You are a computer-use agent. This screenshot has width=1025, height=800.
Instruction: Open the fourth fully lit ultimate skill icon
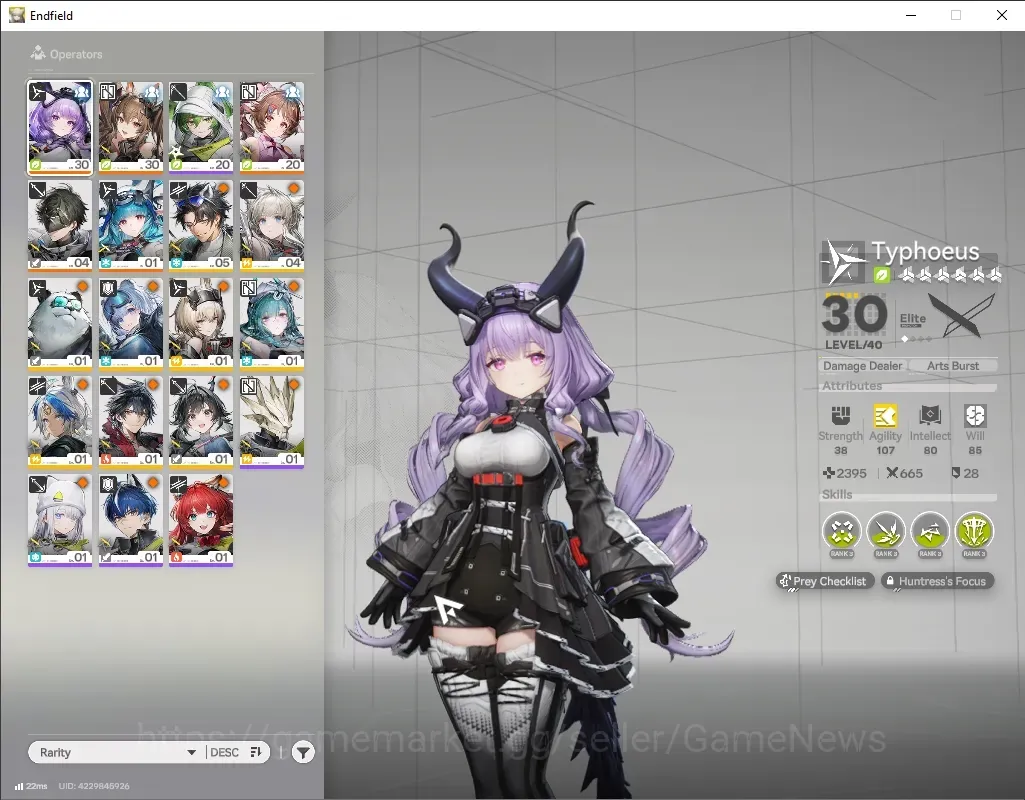pos(974,531)
